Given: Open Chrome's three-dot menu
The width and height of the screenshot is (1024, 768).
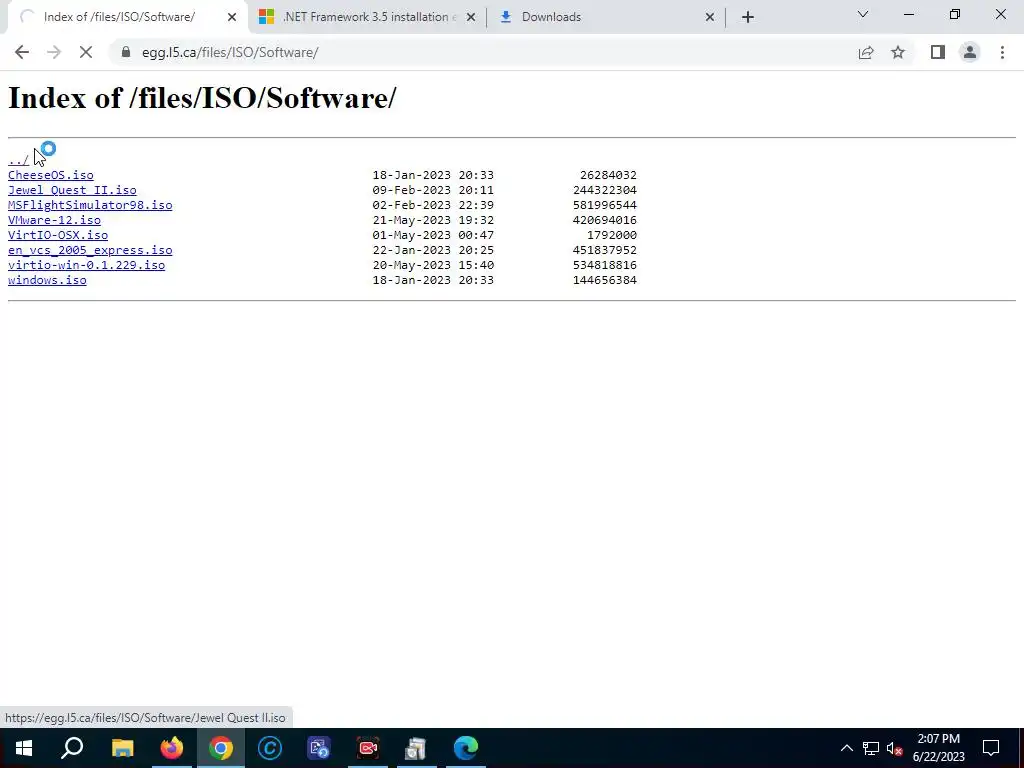Looking at the screenshot, I should [1002, 52].
